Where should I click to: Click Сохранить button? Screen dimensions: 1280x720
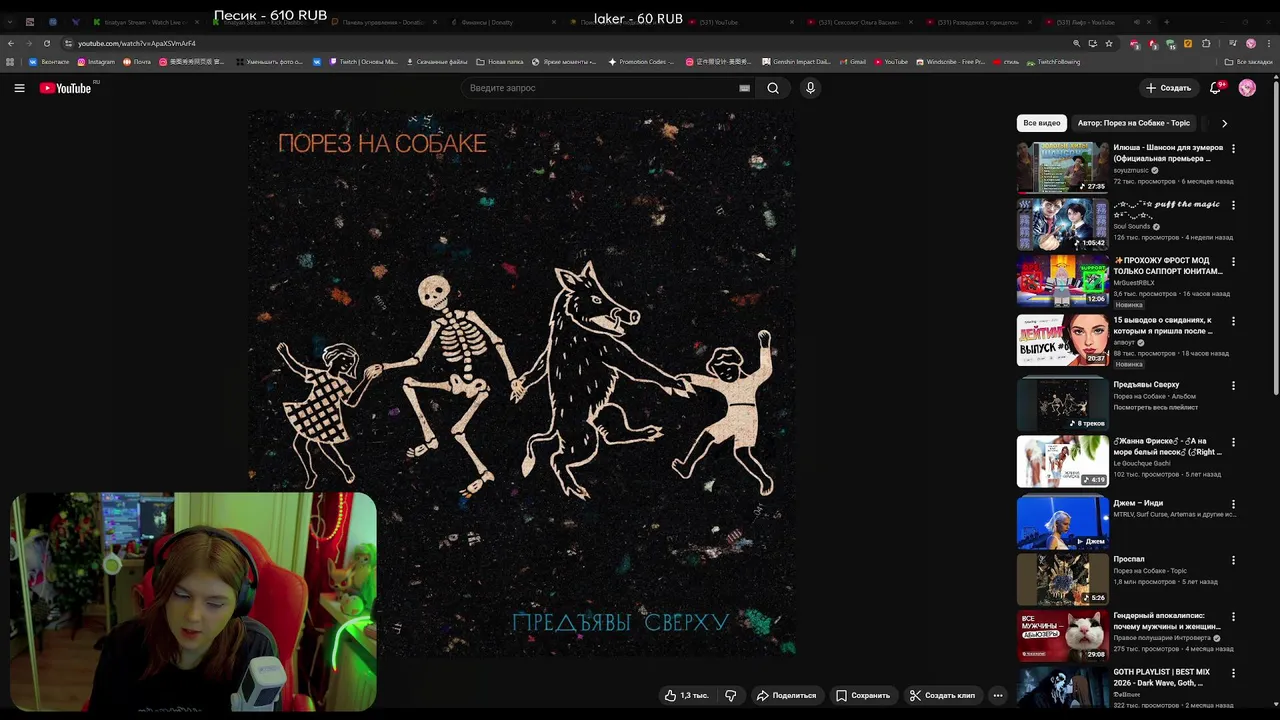click(863, 695)
